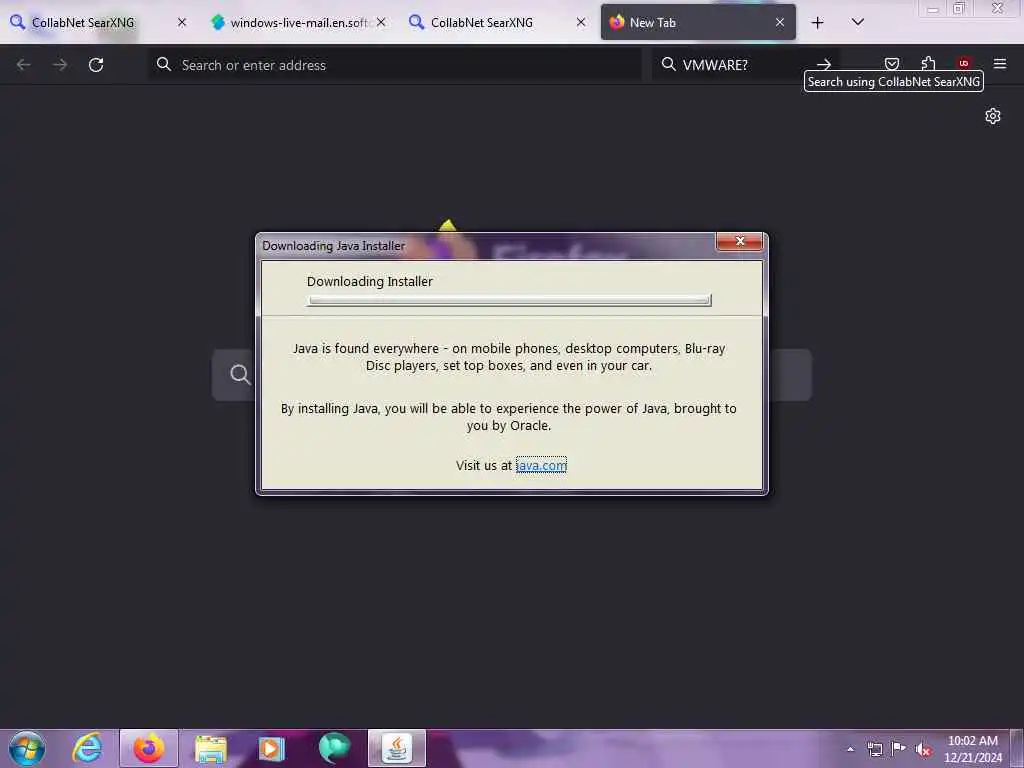The image size is (1024, 768).
Task: Close the second CollabNet SearXNG tab
Action: coord(581,23)
